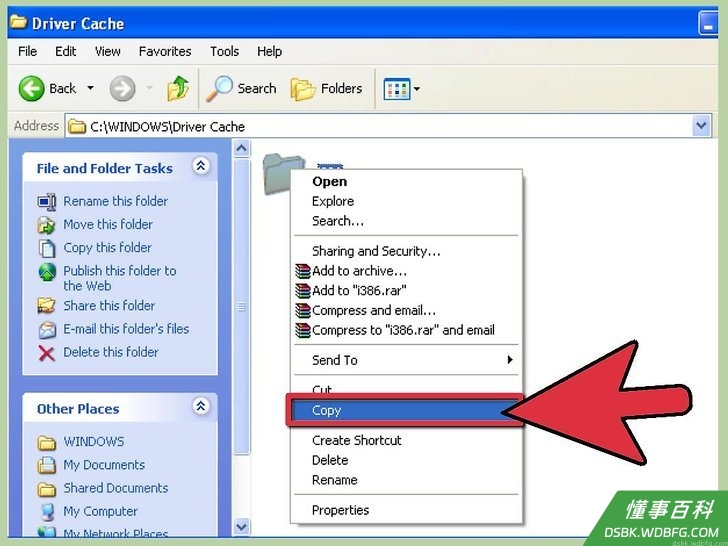Click WinRAR icon beside Compress and email
Screen dimensions: 728x546
pyautogui.click(x=303, y=311)
